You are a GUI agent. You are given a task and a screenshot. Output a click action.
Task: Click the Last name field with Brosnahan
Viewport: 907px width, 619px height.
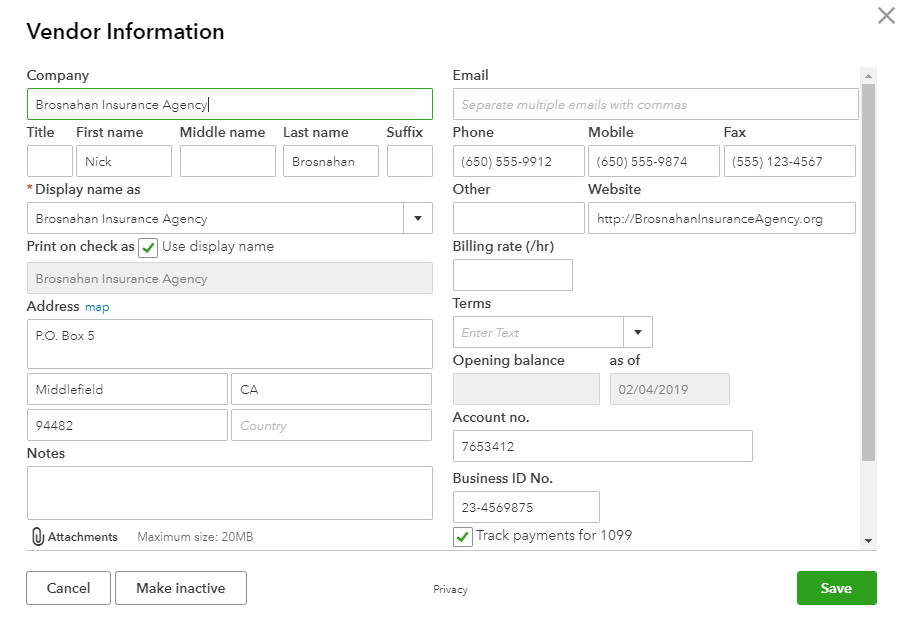331,161
